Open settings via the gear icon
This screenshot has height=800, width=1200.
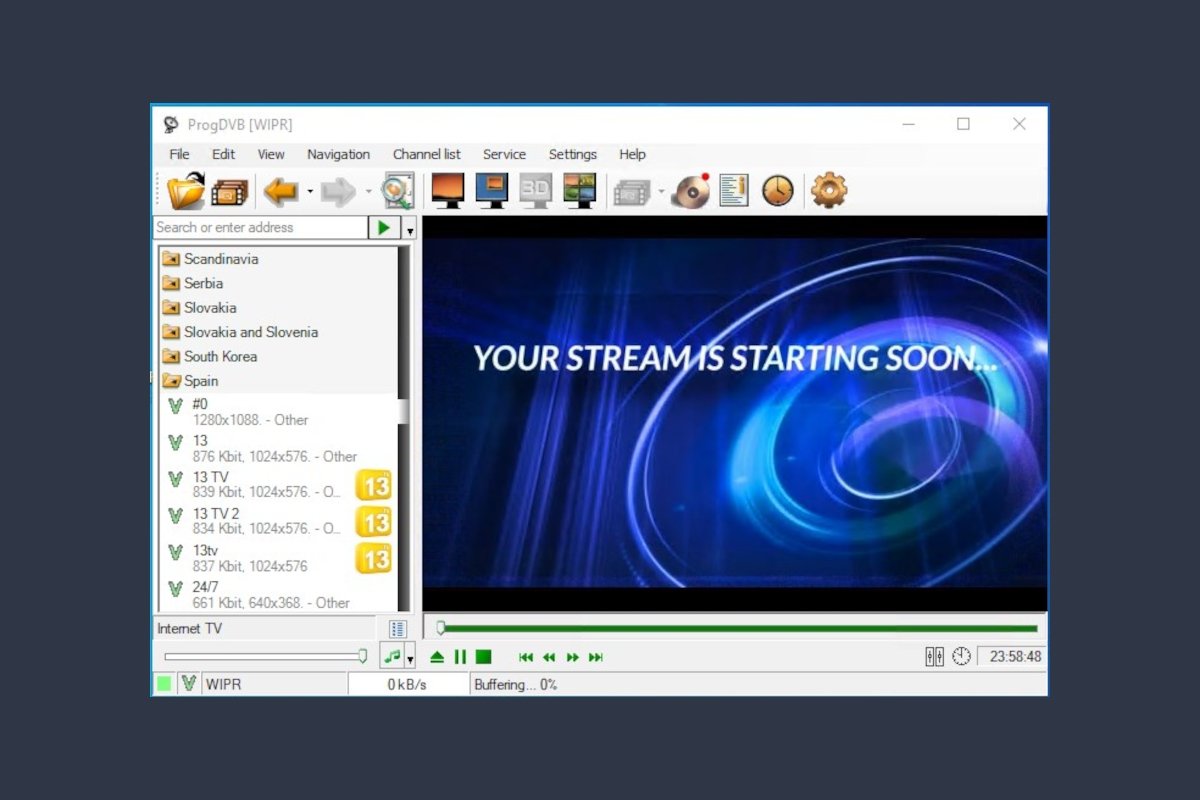(829, 190)
